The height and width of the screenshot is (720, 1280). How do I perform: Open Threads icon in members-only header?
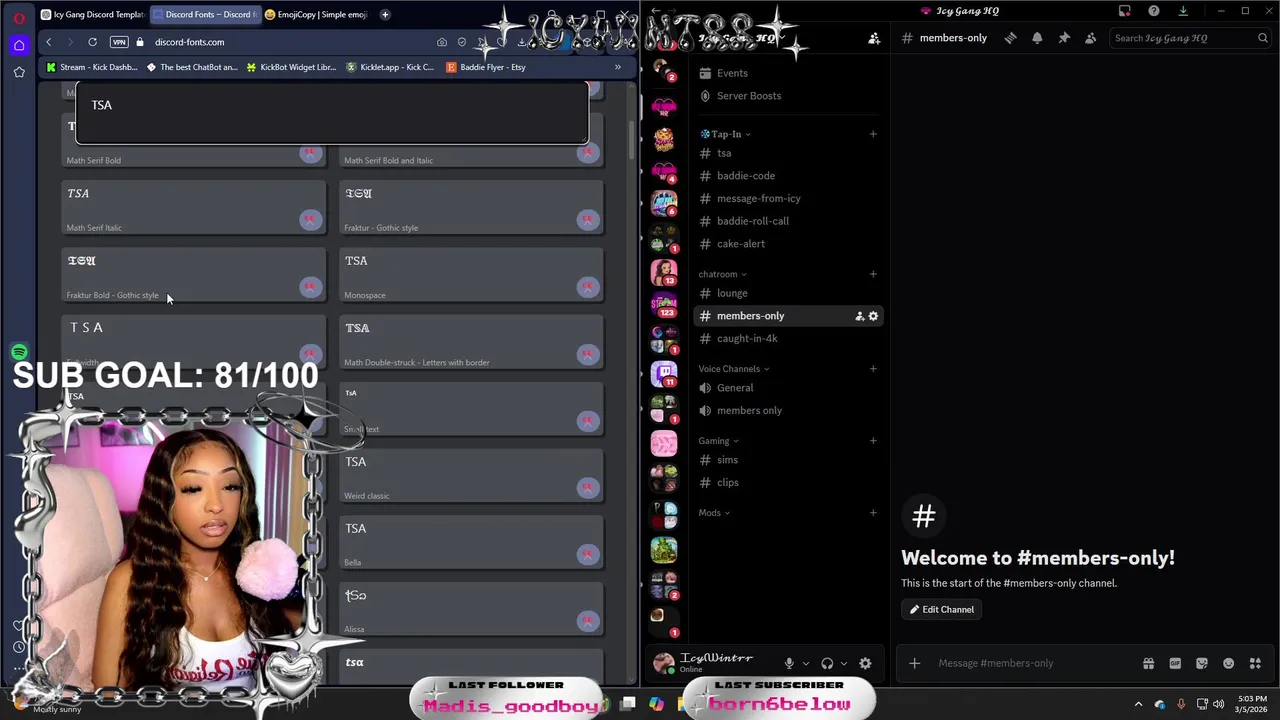point(1010,38)
